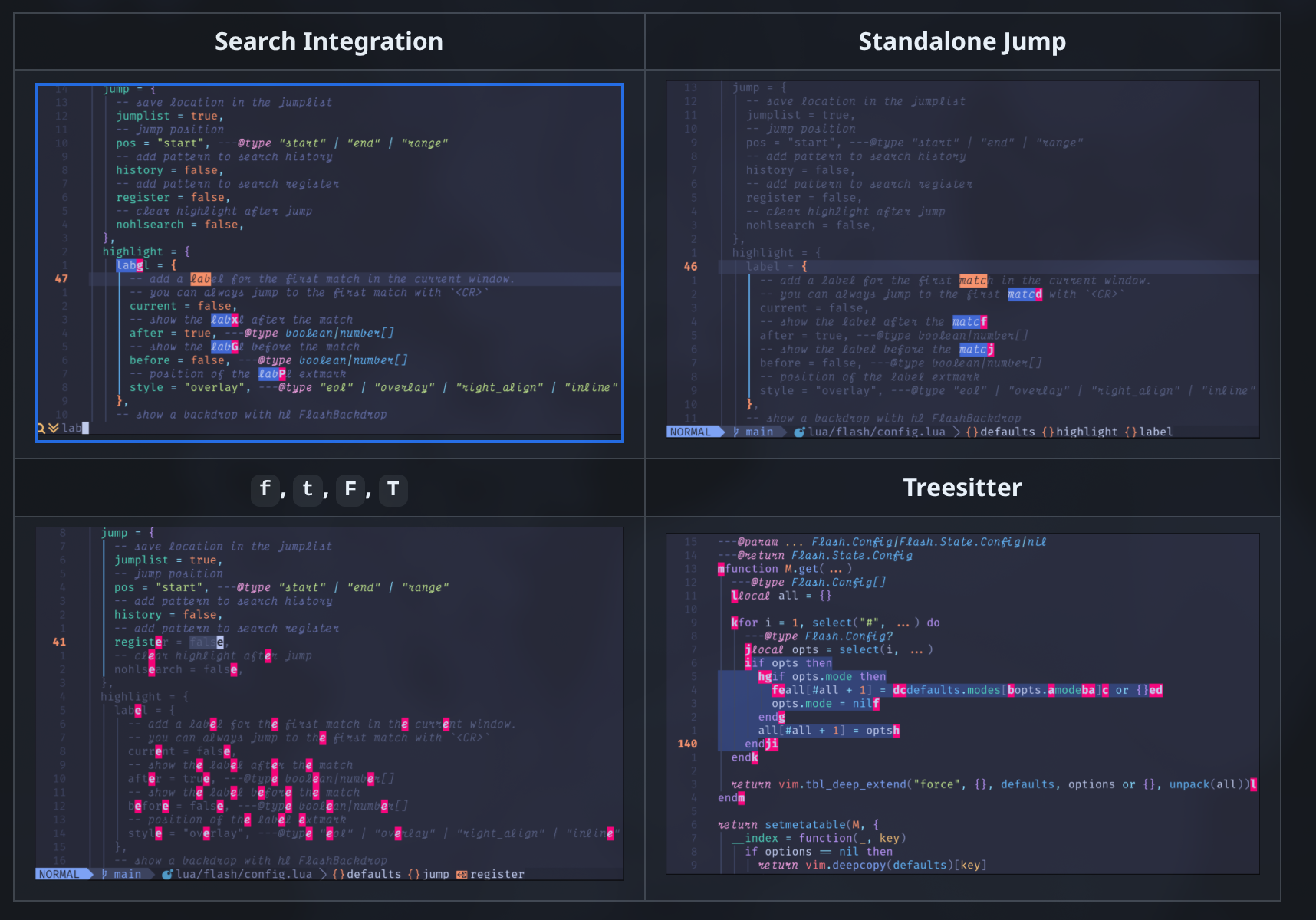The height and width of the screenshot is (920, 1316).
Task: Click the curly-brace icon before highlight breadcrumb
Action: [x=1048, y=432]
